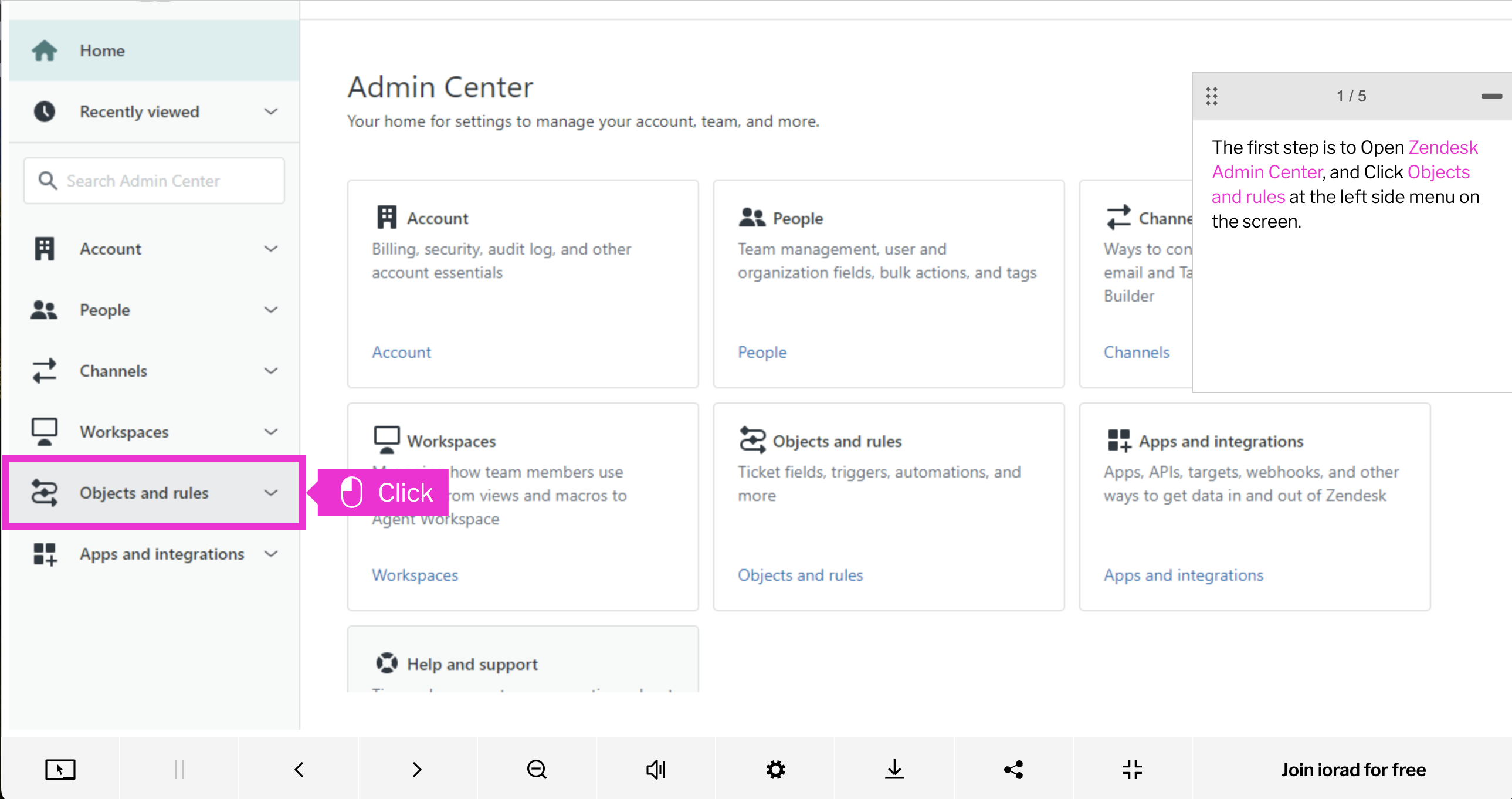The height and width of the screenshot is (799, 1512).
Task: Toggle audio with the speaker icon
Action: pos(656,770)
